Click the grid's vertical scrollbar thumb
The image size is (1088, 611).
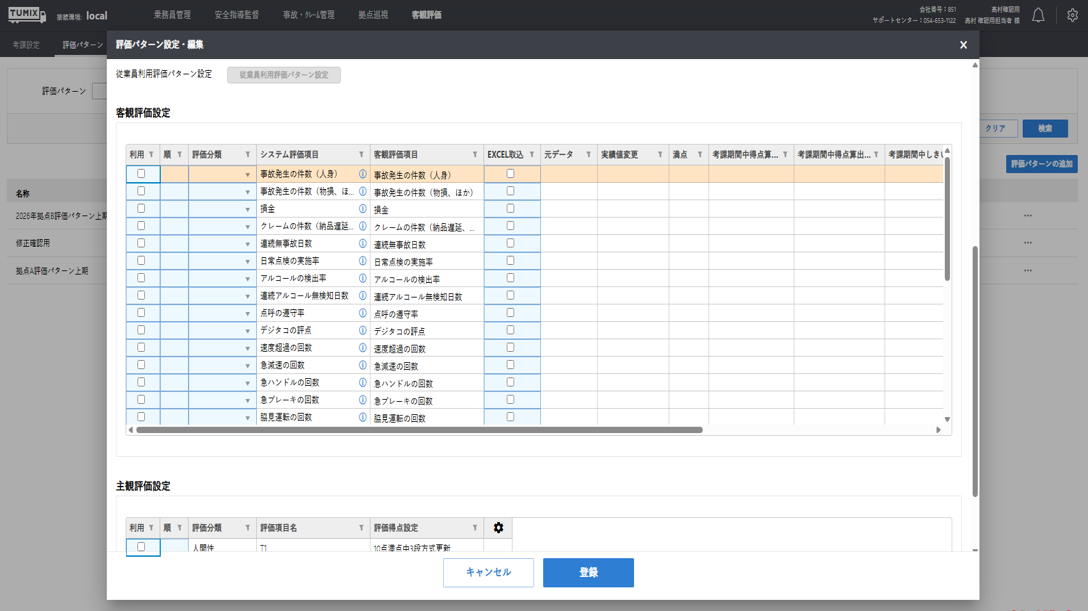[947, 218]
